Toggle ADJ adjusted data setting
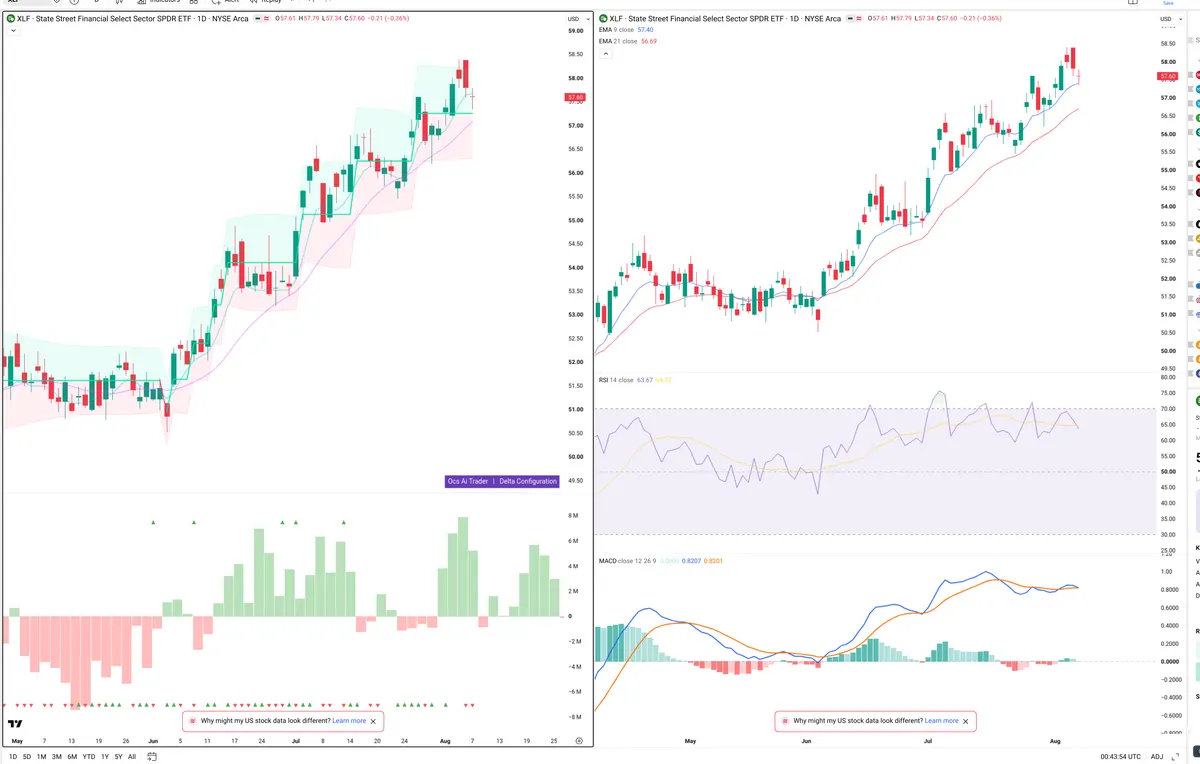 coord(1157,757)
